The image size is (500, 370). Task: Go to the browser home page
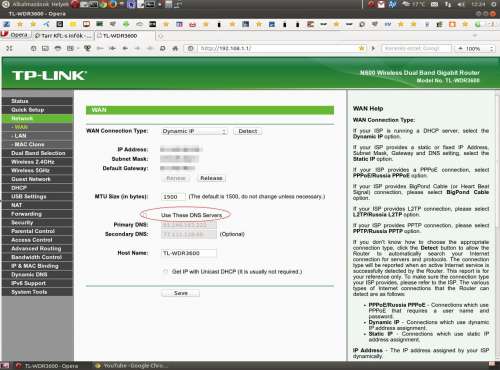175,48
